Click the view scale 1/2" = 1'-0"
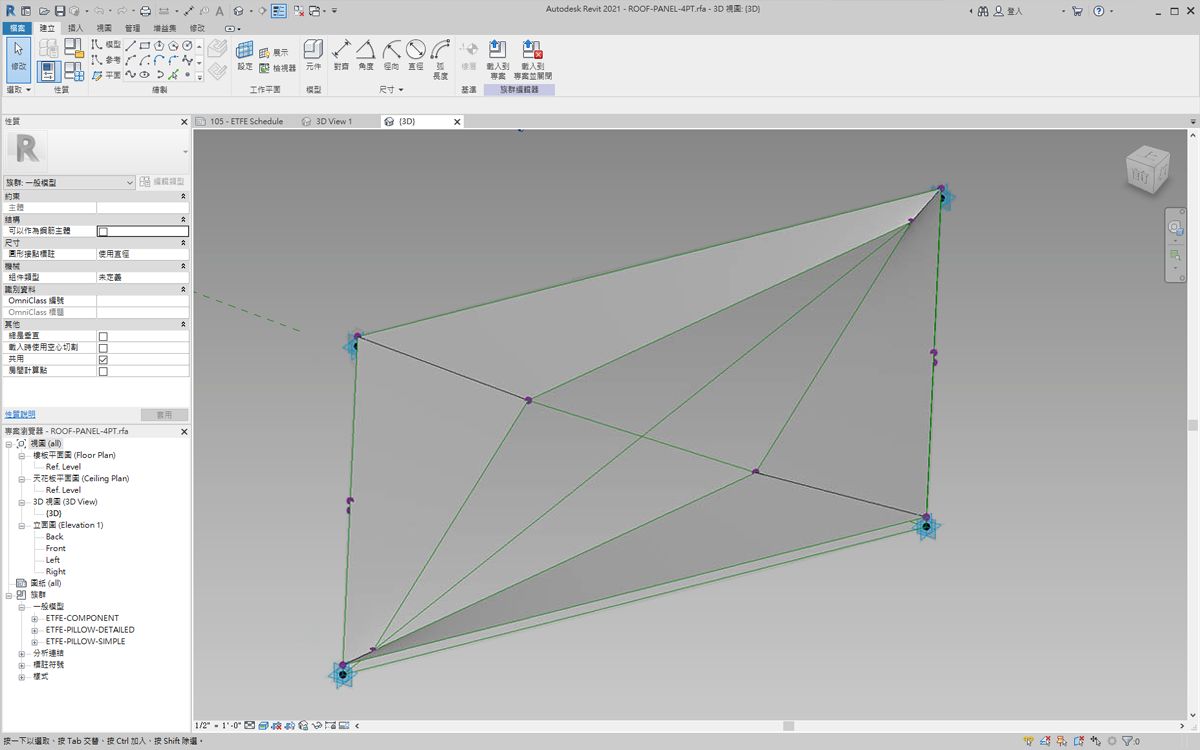 tap(218, 725)
